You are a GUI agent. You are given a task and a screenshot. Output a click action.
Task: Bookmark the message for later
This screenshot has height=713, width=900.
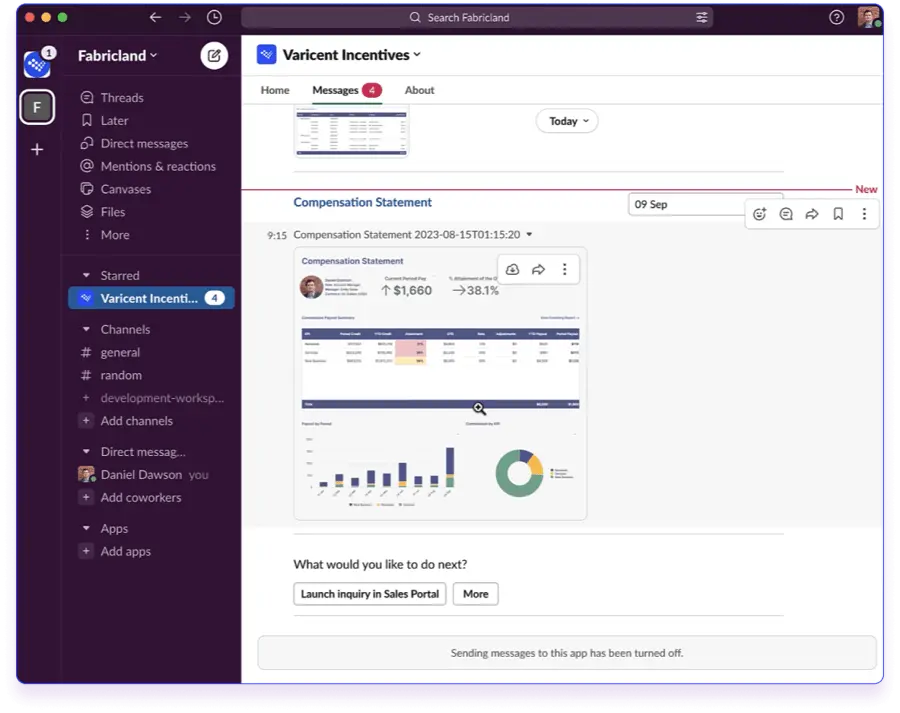838,214
